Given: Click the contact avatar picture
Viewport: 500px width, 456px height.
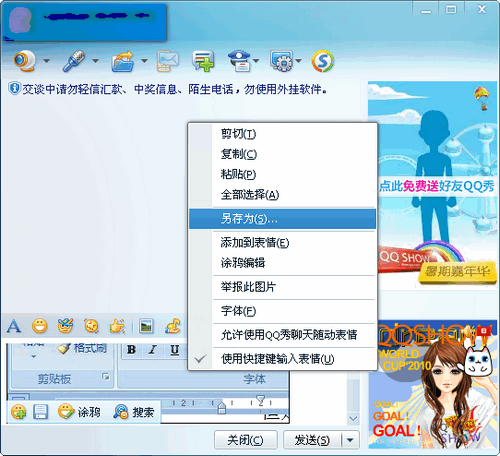Looking at the screenshot, I should (20, 20).
